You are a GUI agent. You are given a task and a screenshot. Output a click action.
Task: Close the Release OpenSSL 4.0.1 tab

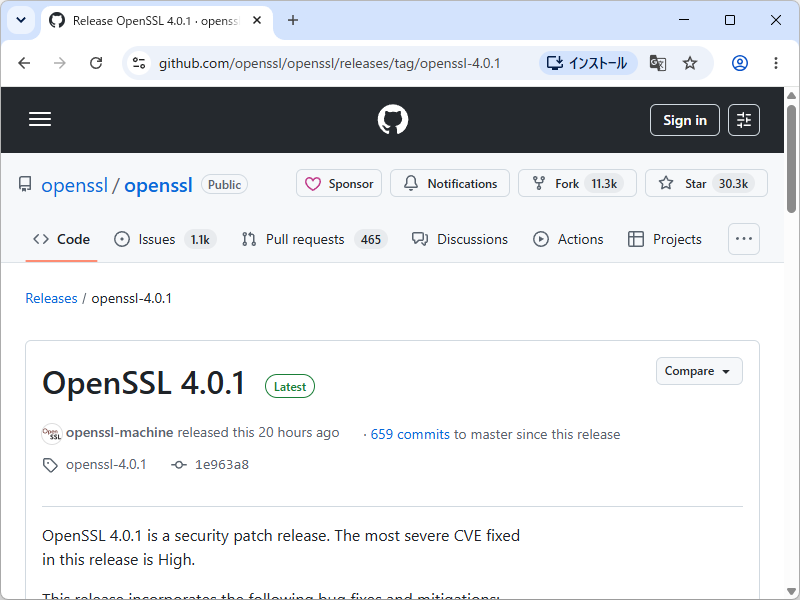coord(257,20)
